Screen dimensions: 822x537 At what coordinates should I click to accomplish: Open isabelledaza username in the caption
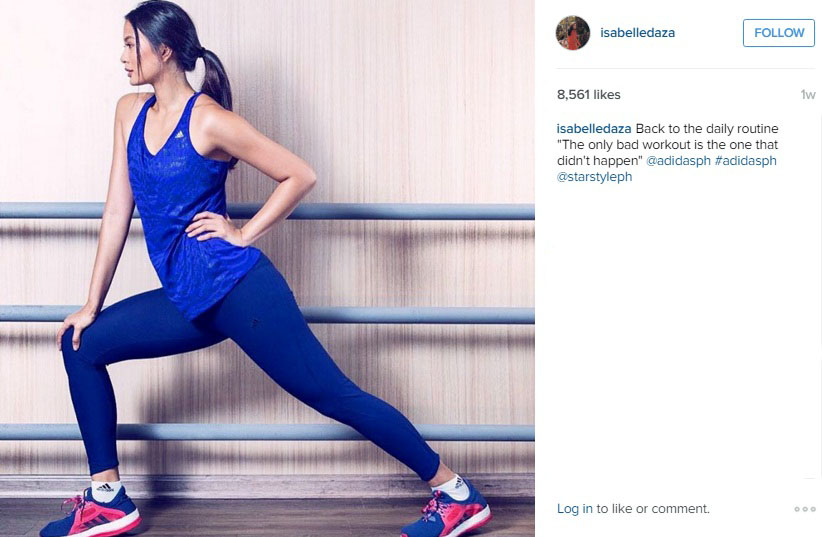(594, 128)
